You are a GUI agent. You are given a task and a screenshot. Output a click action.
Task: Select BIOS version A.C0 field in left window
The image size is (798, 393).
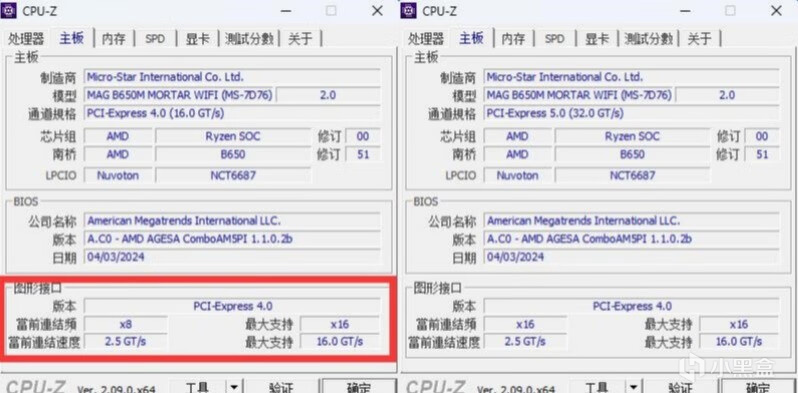[x=232, y=239]
